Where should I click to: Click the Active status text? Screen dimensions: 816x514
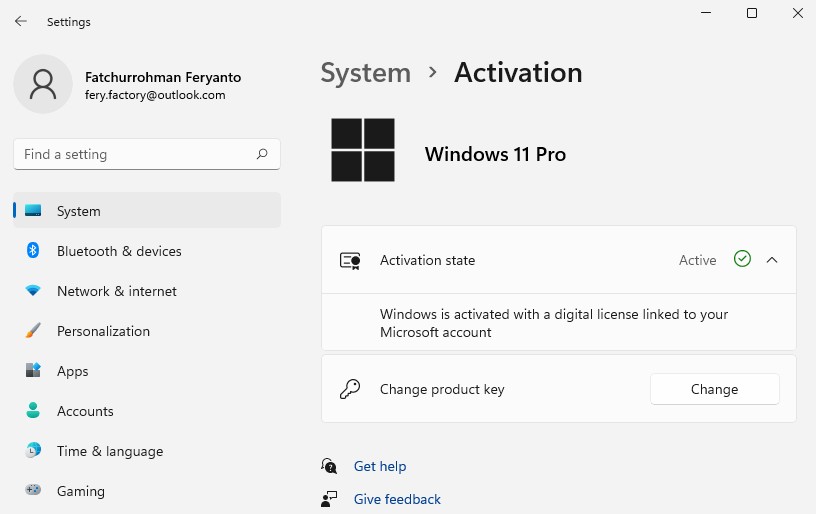point(697,260)
